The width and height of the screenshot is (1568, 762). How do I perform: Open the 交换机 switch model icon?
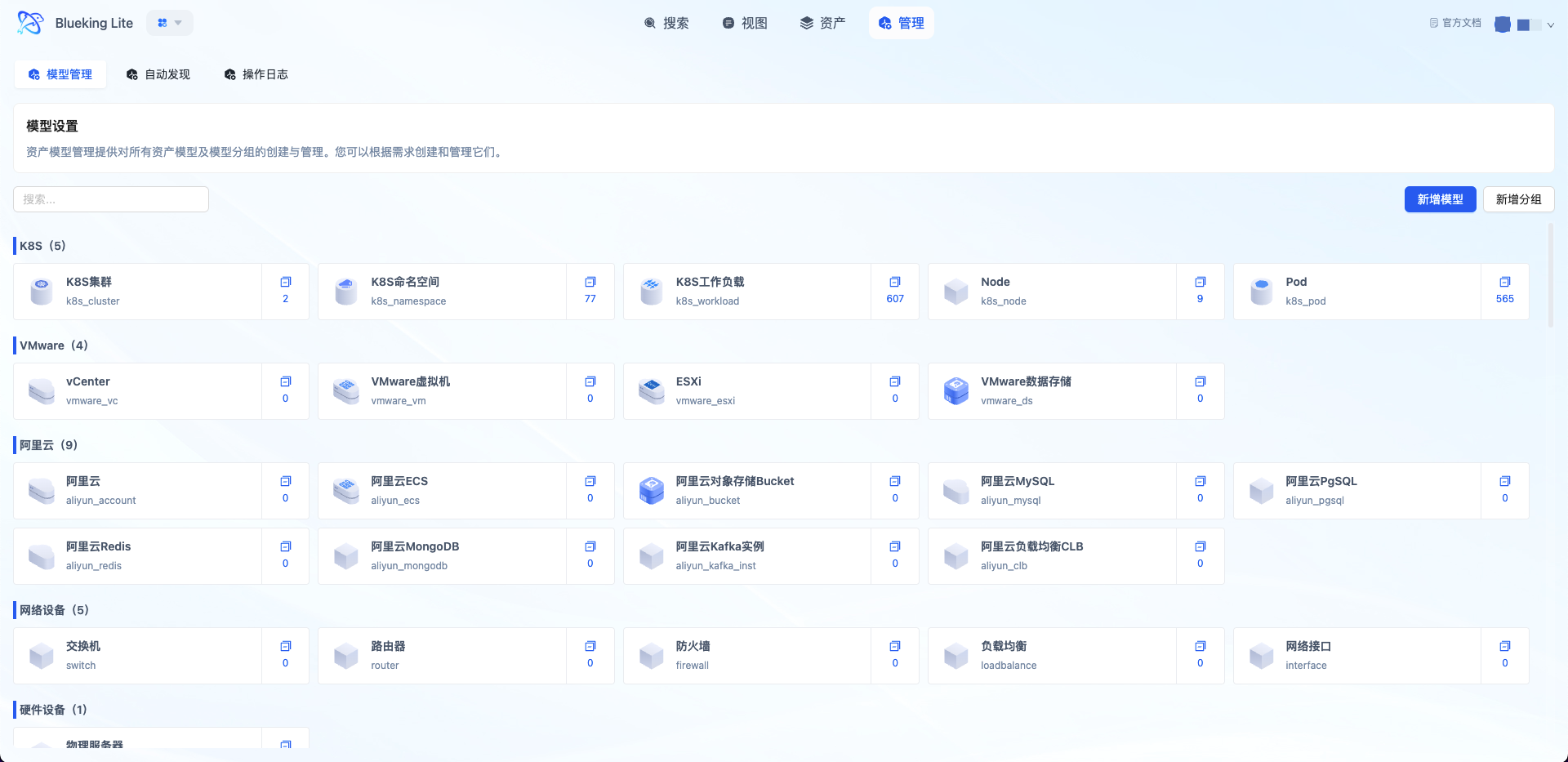point(42,656)
